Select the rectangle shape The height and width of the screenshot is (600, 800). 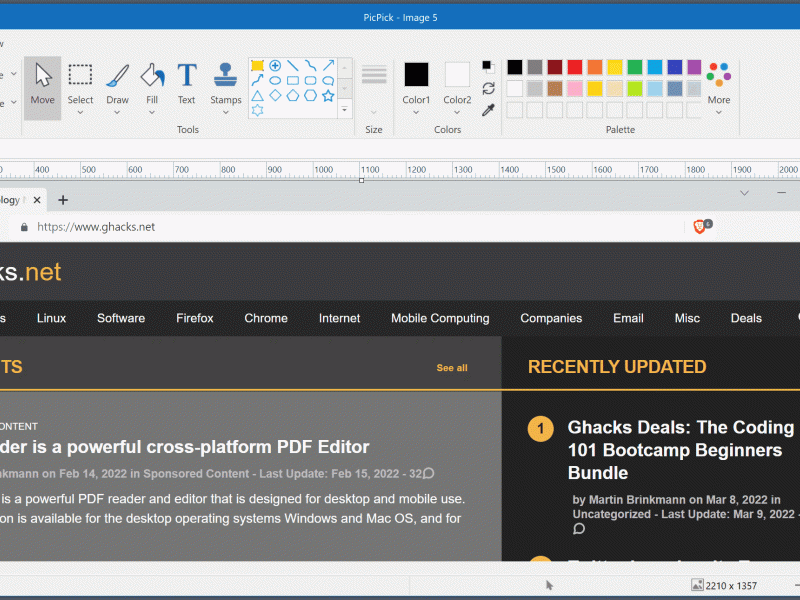293,81
